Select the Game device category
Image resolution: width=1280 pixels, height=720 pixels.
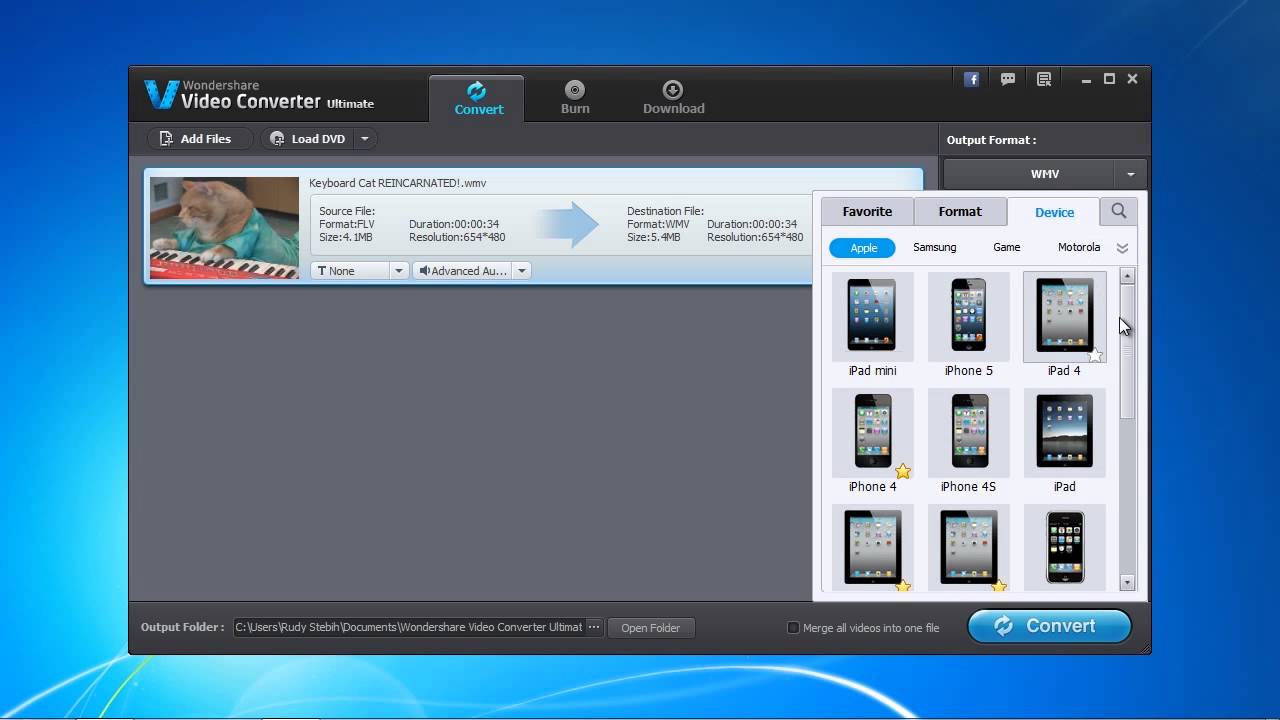(1007, 248)
